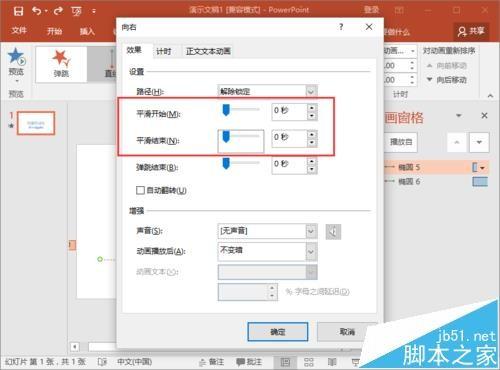
Task: Select 椭圆 5 in animation pane
Action: 436,167
